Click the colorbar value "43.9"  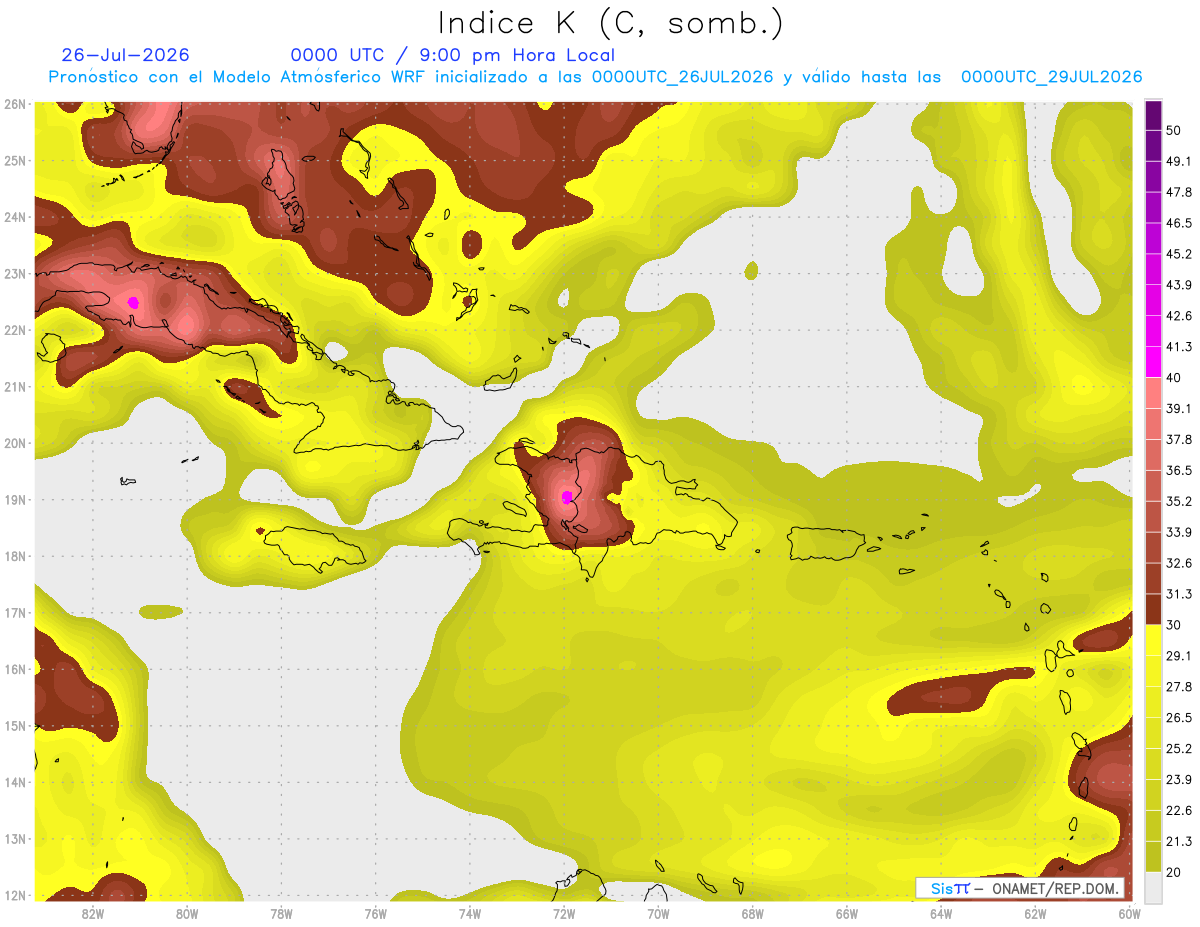pyautogui.click(x=1179, y=285)
